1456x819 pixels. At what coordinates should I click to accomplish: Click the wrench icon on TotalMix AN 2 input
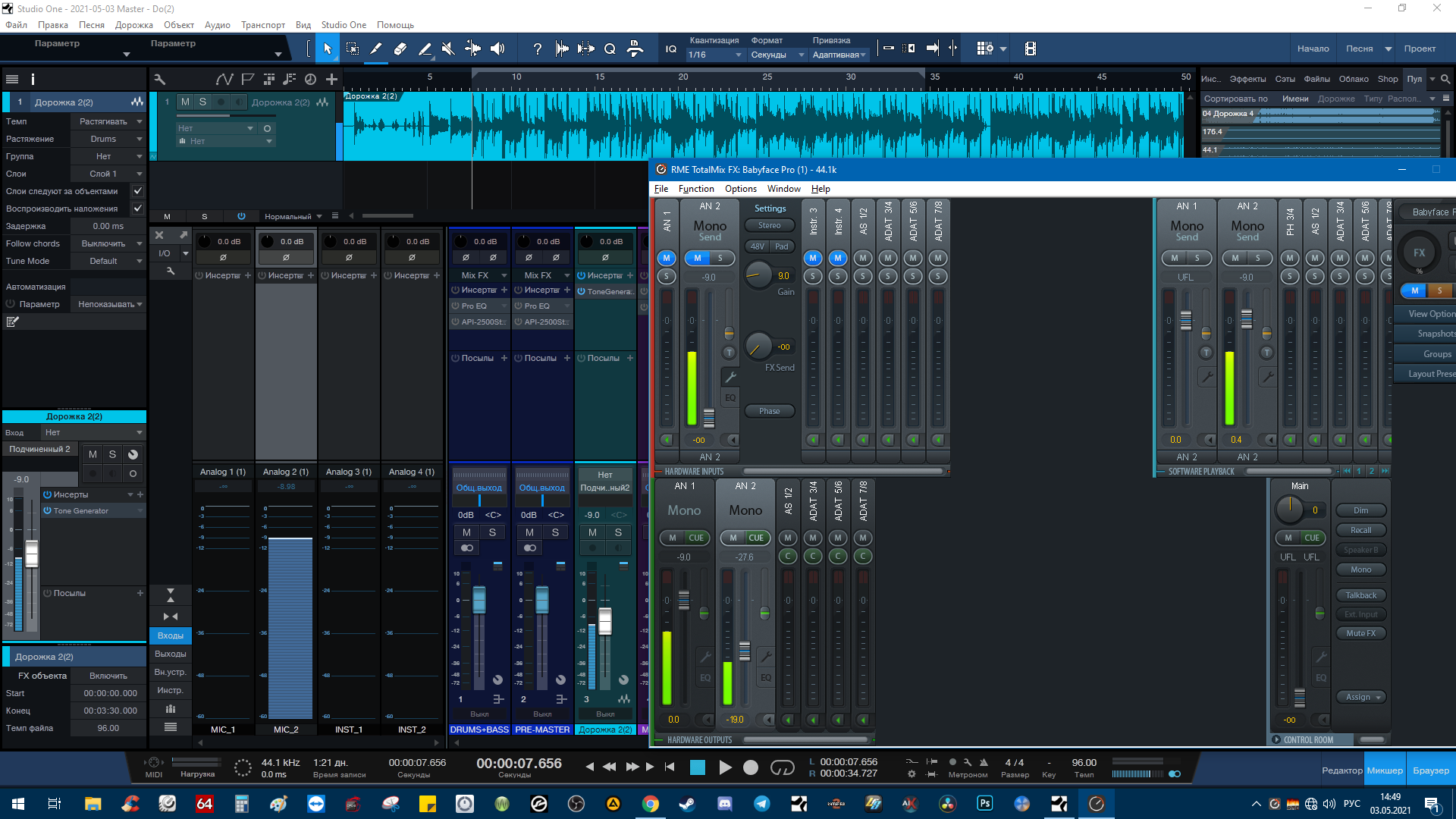(730, 376)
